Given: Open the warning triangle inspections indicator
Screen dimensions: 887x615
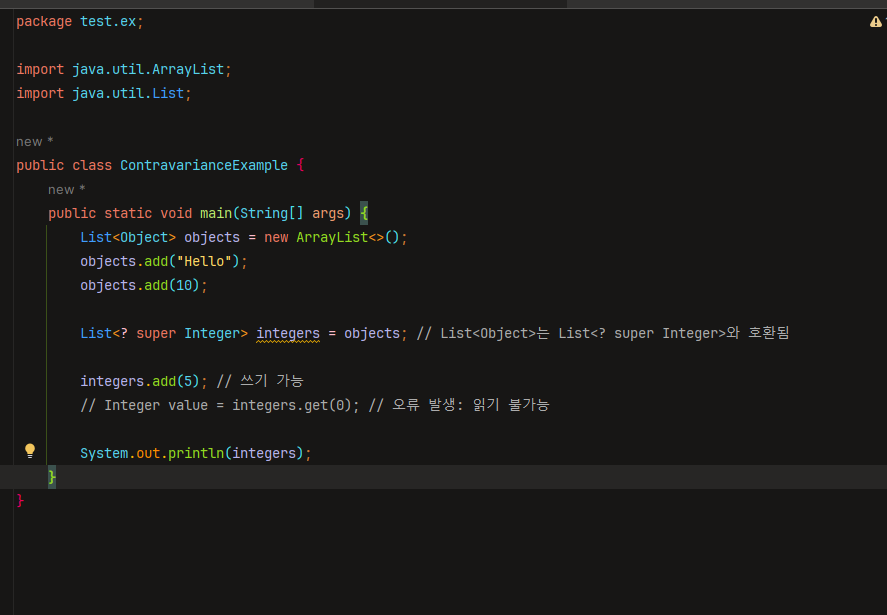Looking at the screenshot, I should pos(875,22).
